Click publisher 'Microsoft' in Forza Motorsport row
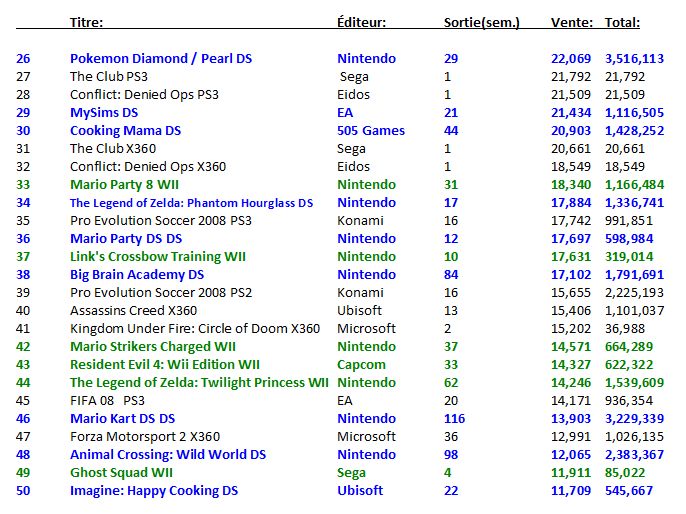686x514 pixels. 366,437
